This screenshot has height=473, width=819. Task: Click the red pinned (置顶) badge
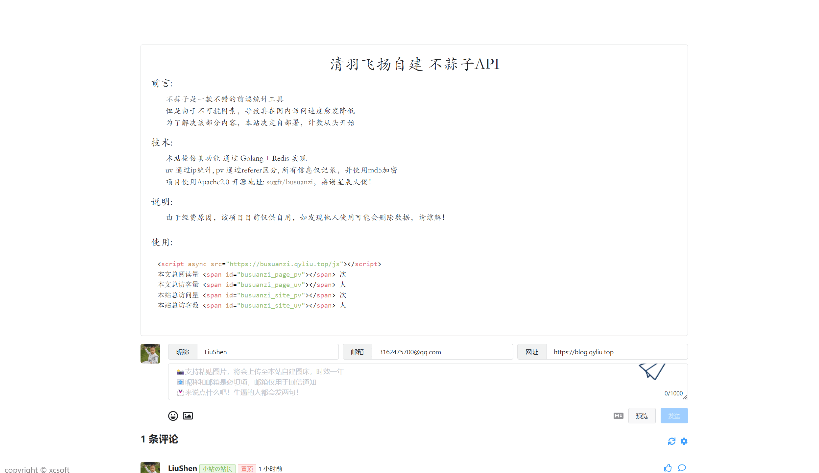tap(246, 467)
